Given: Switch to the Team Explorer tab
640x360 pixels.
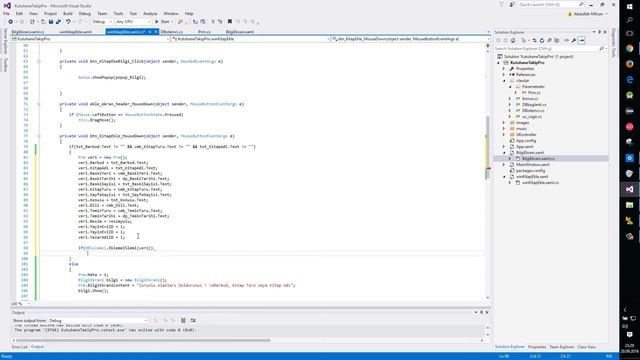Looking at the screenshot, I should pos(561,347).
